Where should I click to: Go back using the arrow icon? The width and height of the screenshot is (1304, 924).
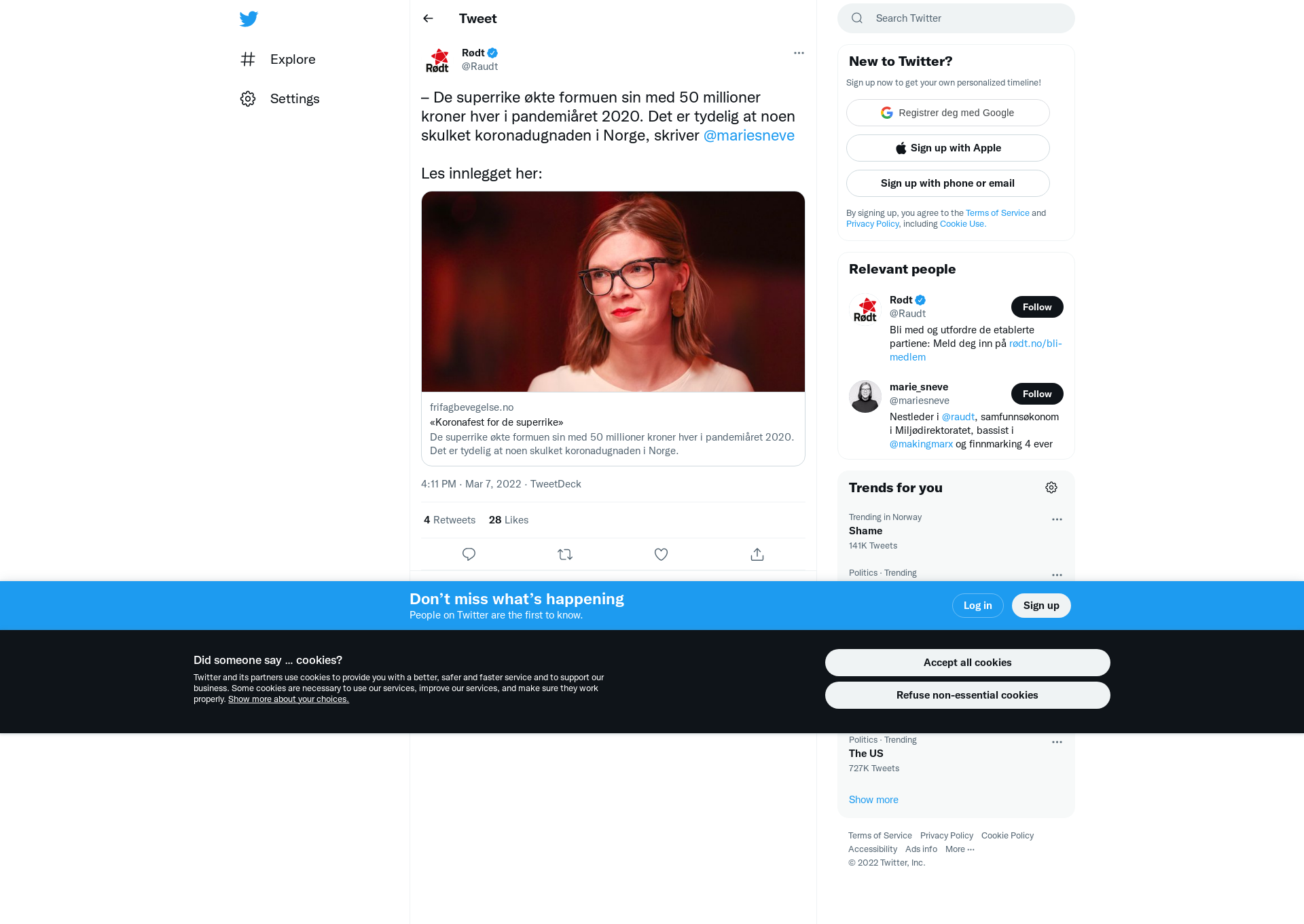coord(428,18)
